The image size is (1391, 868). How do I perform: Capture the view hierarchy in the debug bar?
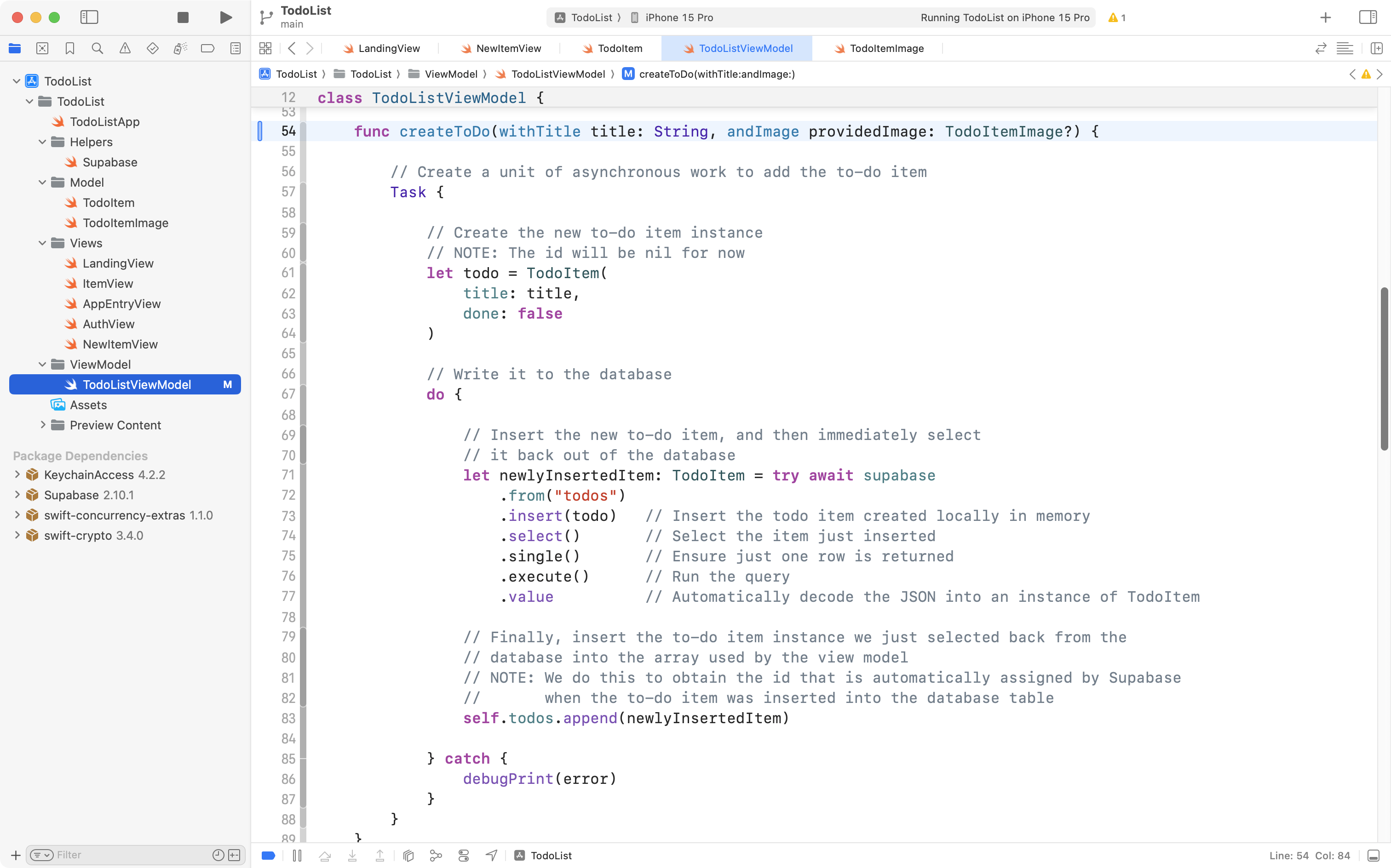(x=408, y=855)
